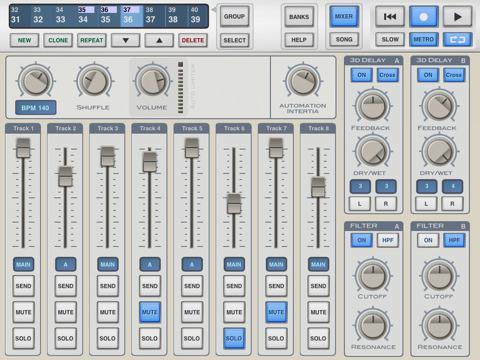This screenshot has height=360, width=480.
Task: Enable Filter B ON button
Action: [428, 240]
